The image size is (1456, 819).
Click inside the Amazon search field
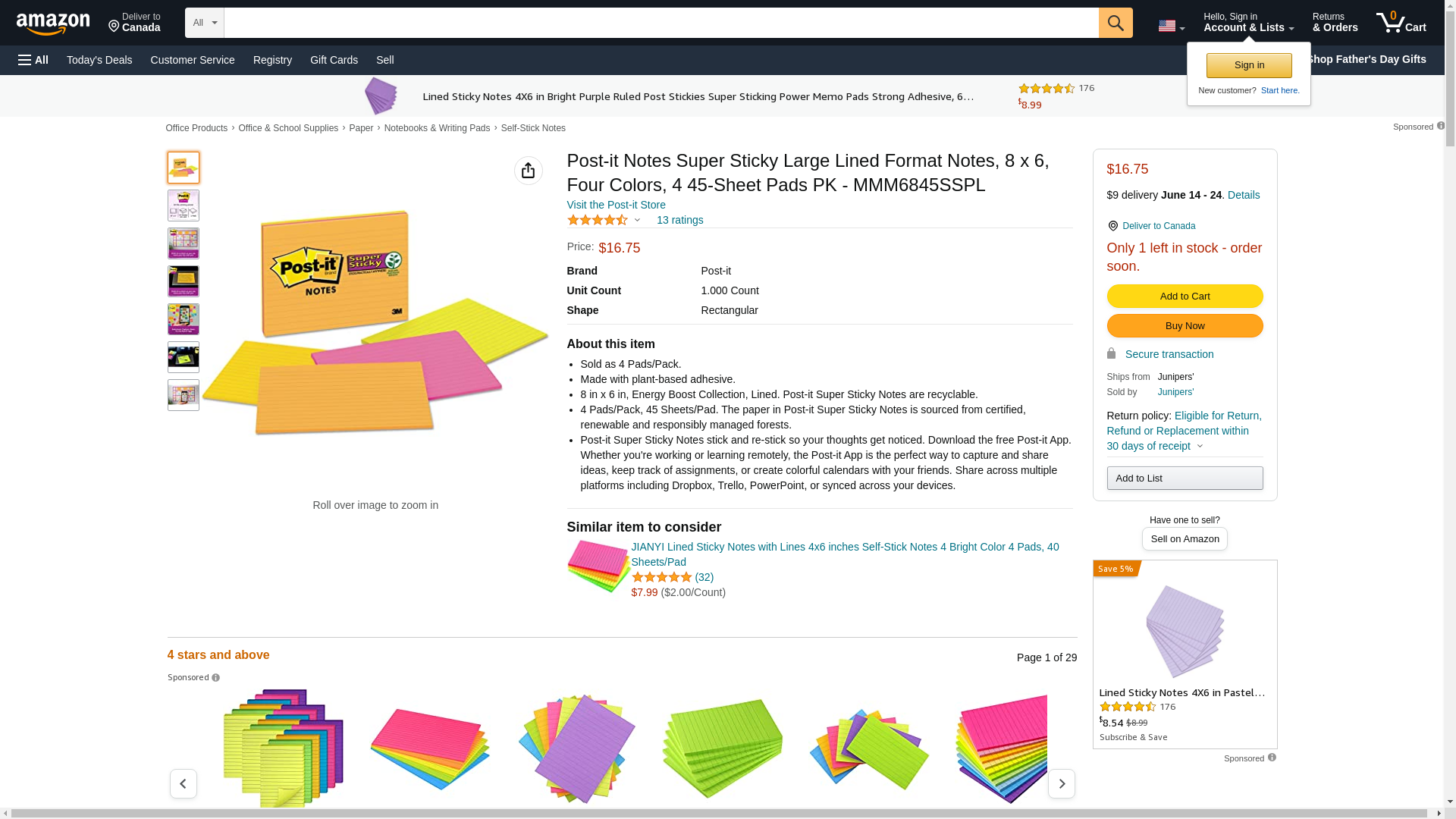tap(661, 23)
